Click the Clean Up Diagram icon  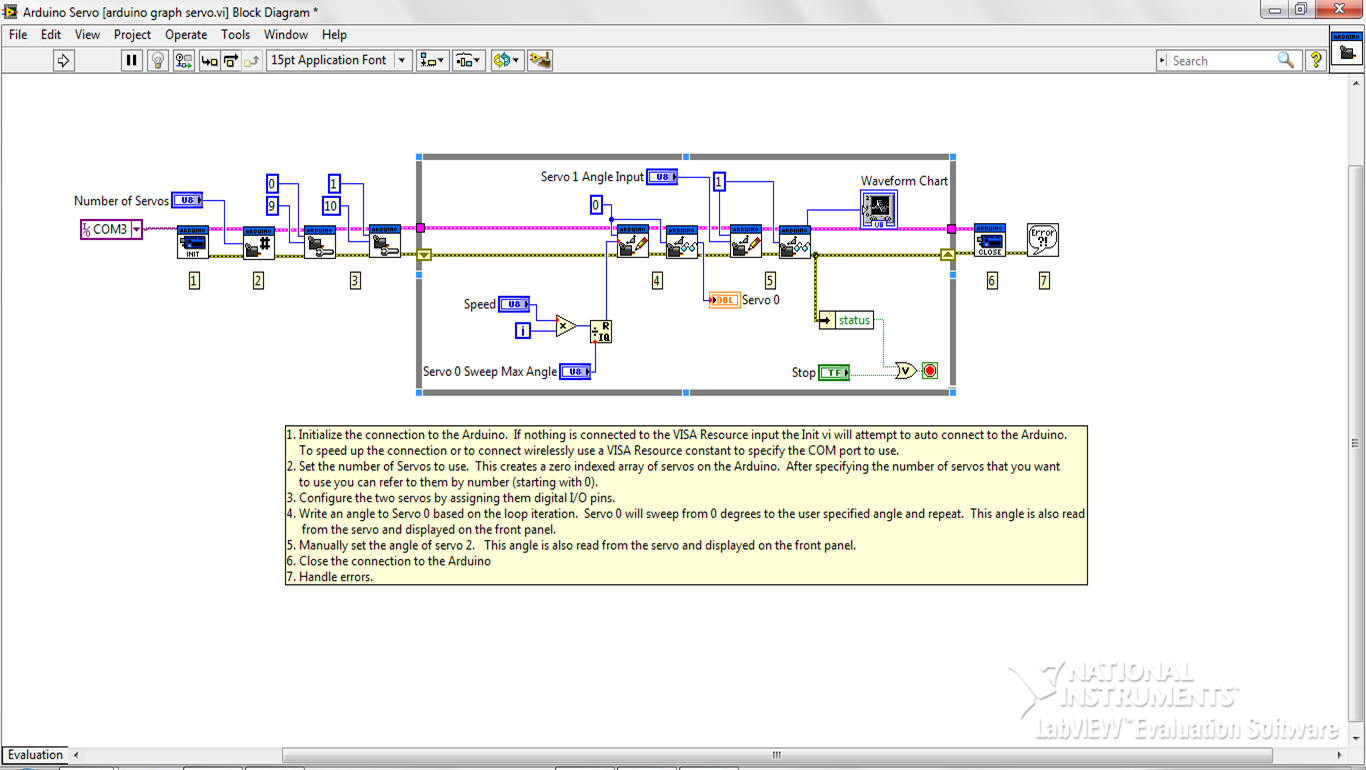pos(539,60)
